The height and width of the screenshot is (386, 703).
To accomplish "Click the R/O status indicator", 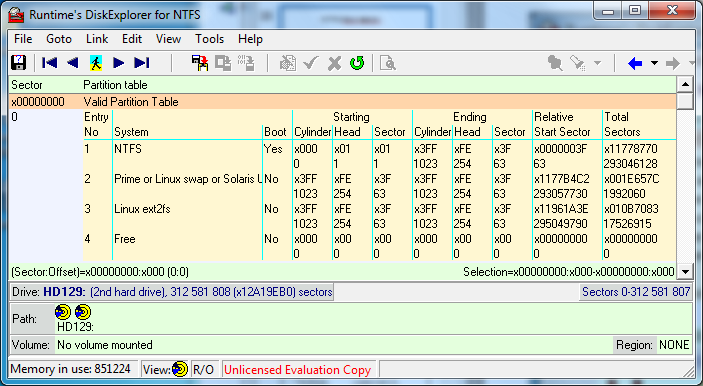I will click(x=203, y=369).
